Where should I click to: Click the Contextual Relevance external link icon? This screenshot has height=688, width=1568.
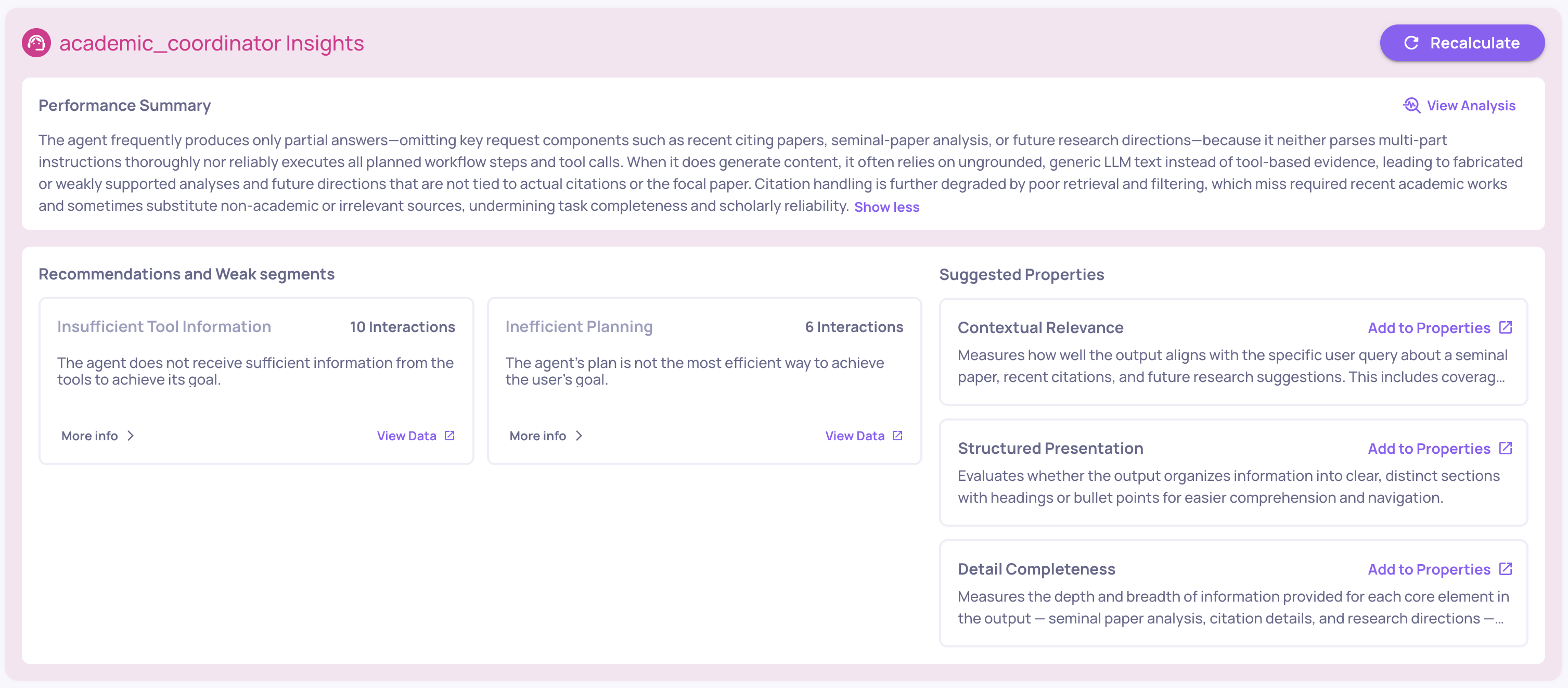[x=1505, y=327]
